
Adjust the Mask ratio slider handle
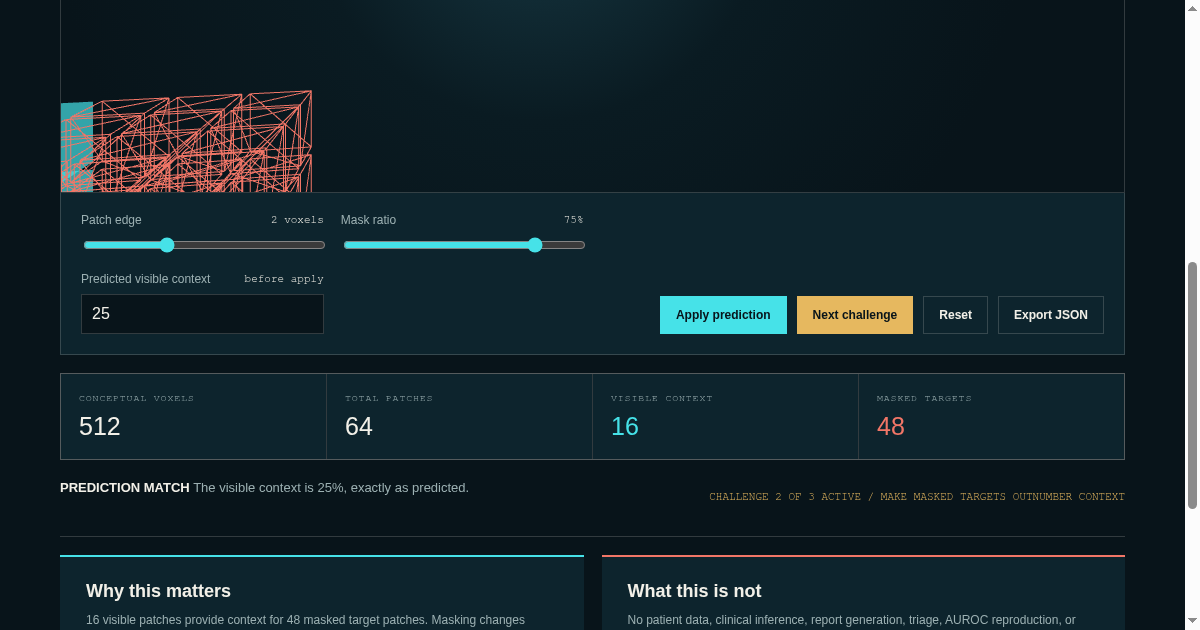(x=535, y=245)
